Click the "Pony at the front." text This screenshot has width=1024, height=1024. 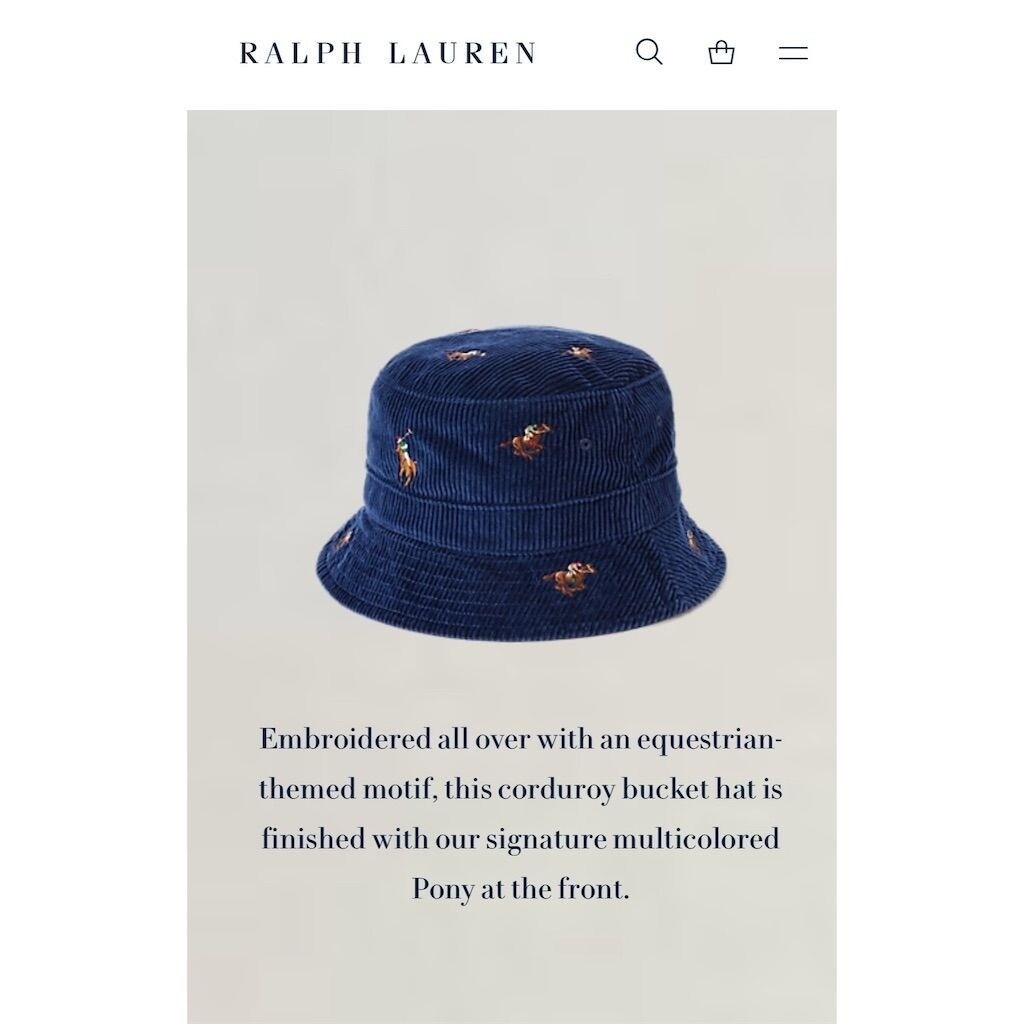[520, 889]
